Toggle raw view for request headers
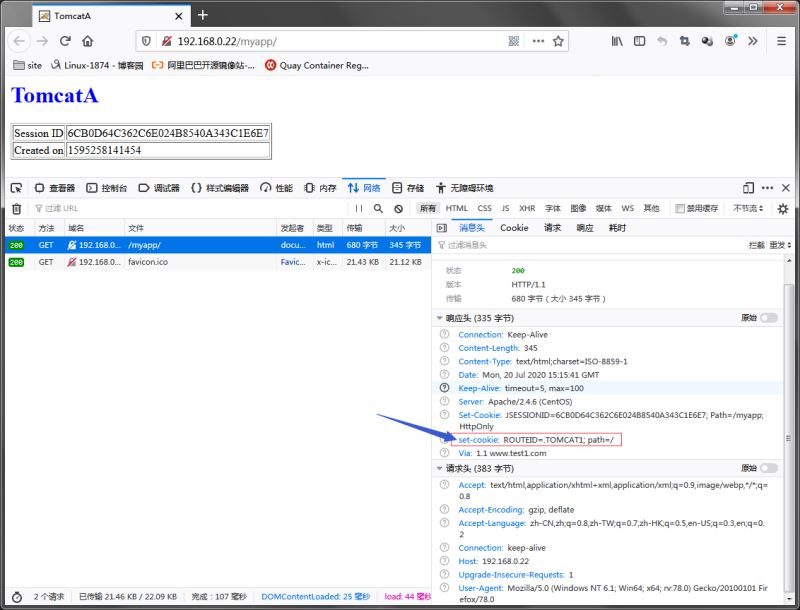The height and width of the screenshot is (610, 800). coord(768,468)
